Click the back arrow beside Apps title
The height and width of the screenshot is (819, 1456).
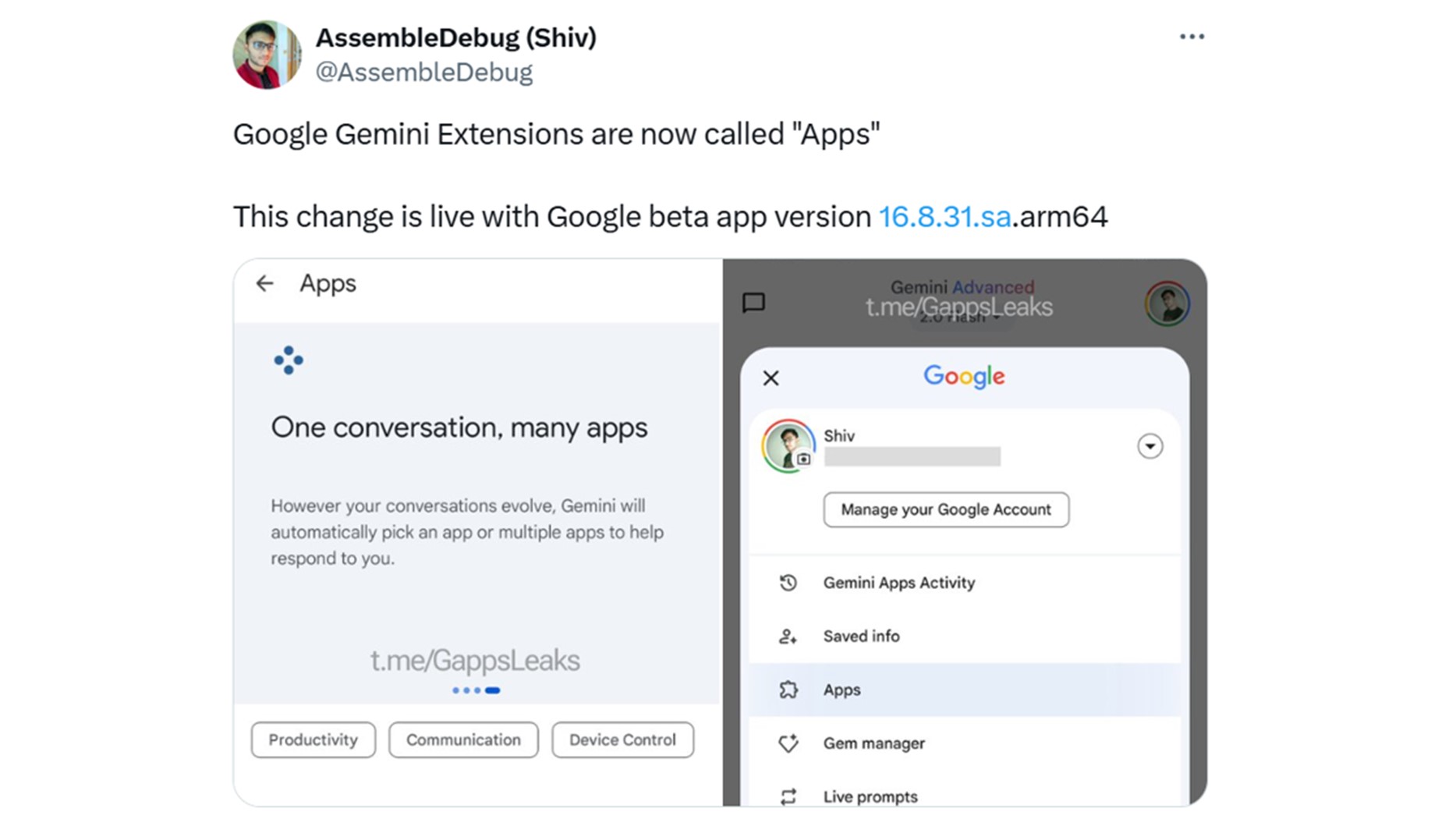click(265, 283)
